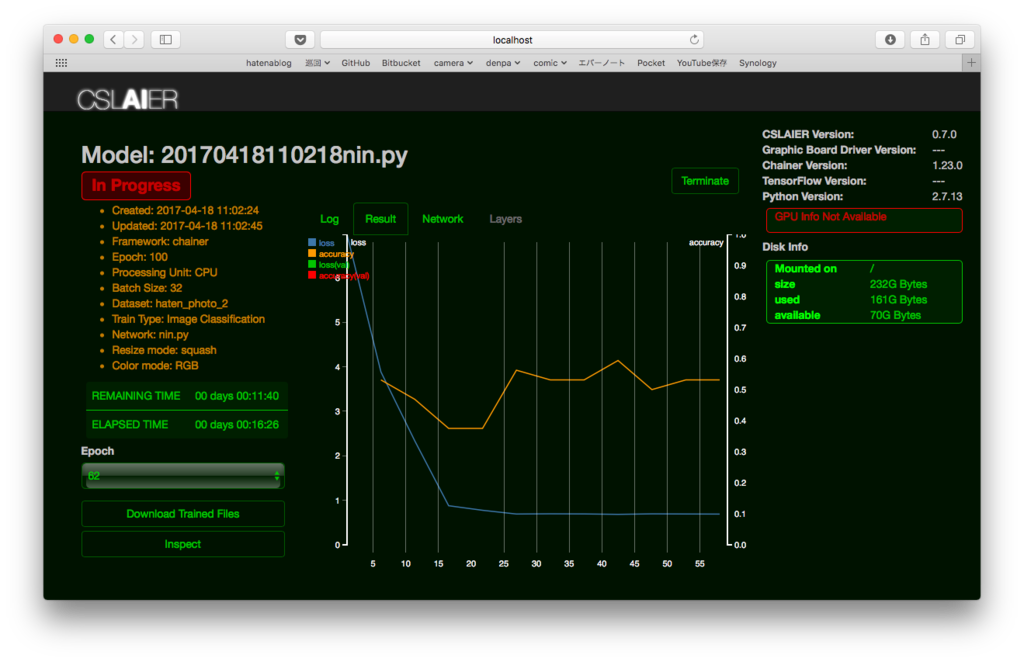Open the Share icon in Safari
The image size is (1024, 662).
925,40
